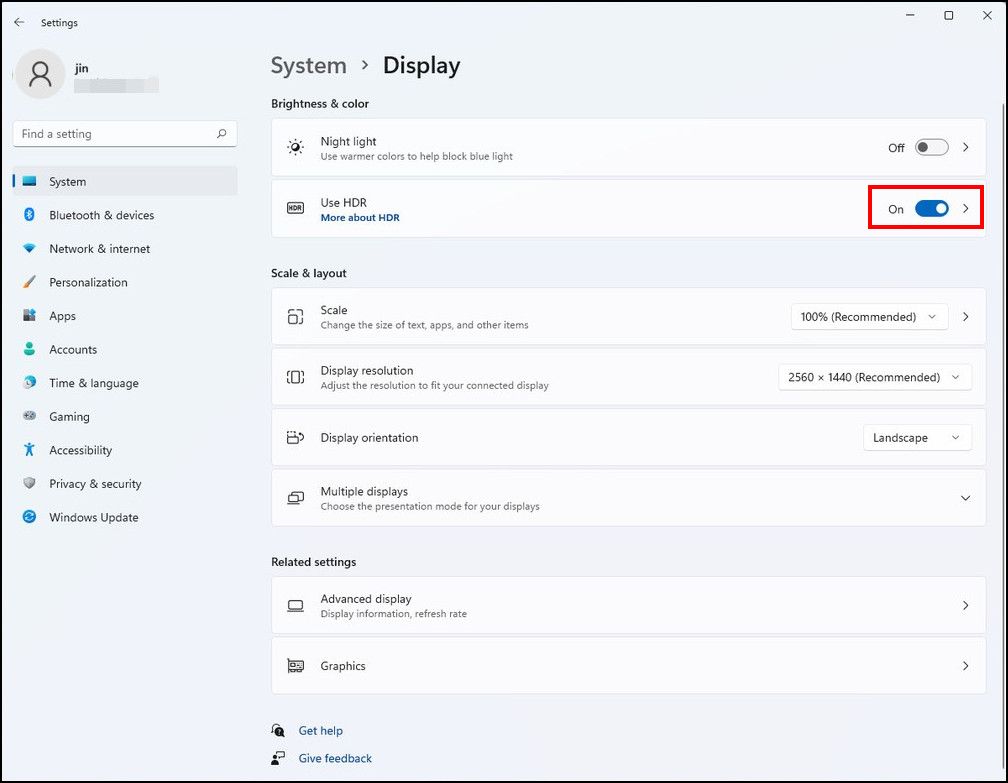Open the More about HDR link
The width and height of the screenshot is (1008, 783).
tap(360, 218)
